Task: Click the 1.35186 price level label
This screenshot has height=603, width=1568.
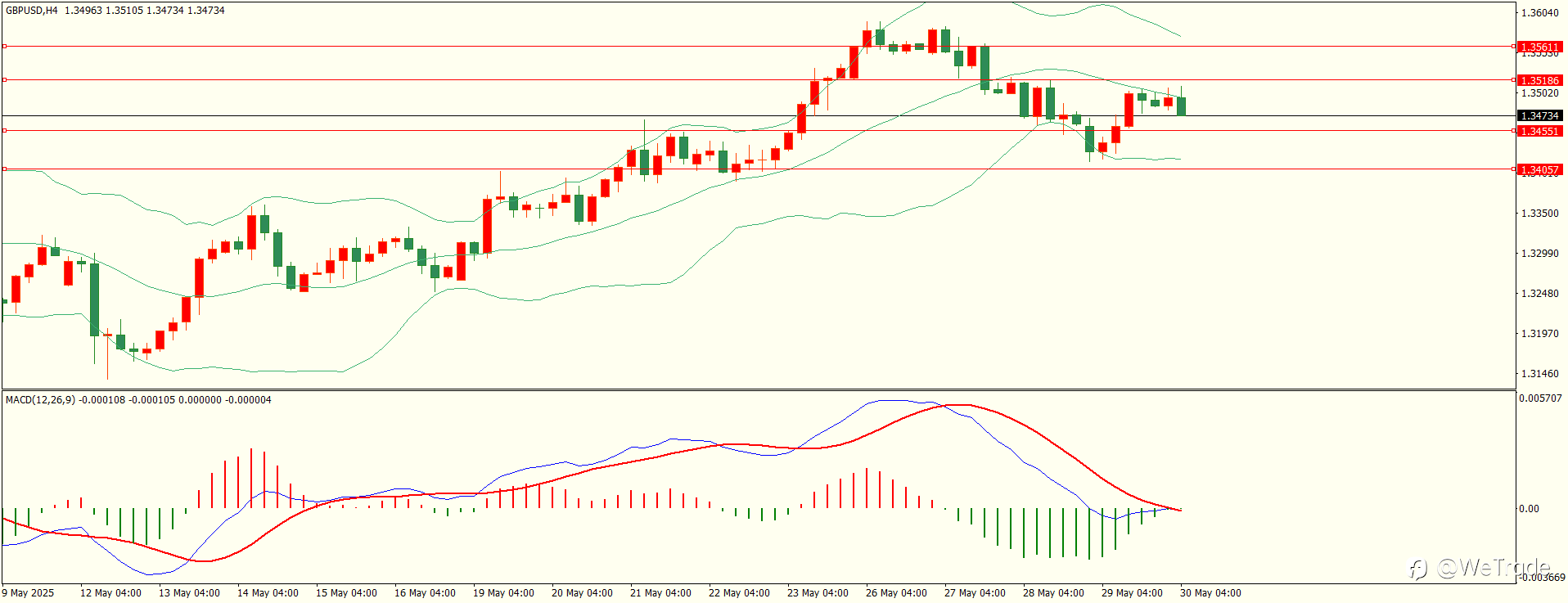Action: 1539,80
